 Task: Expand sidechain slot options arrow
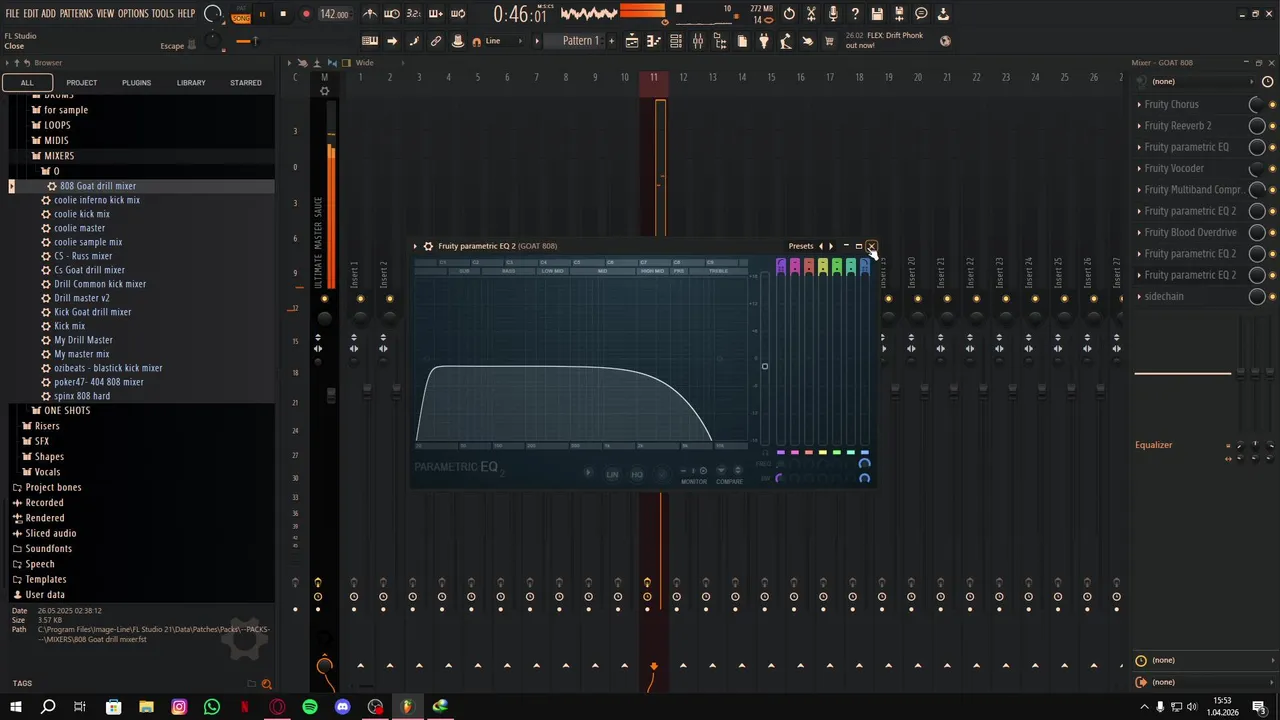pos(1139,297)
